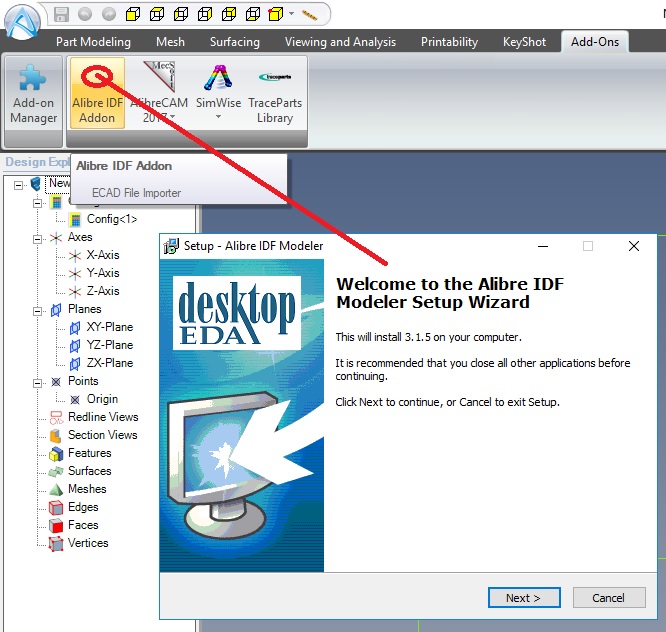Select the Section Views tree item
This screenshot has height=632, width=666.
(x=102, y=435)
